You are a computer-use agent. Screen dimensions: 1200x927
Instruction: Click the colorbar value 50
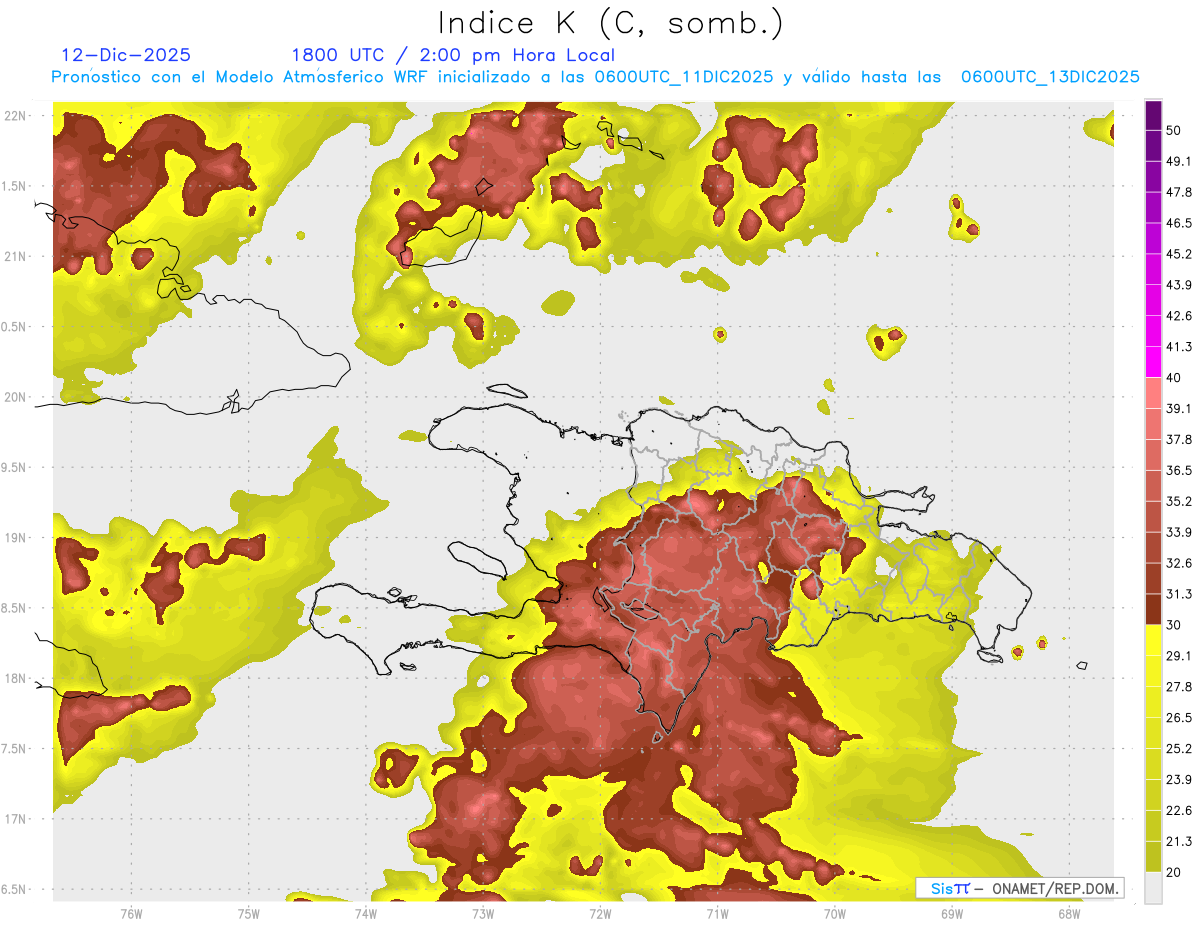[x=1174, y=130]
